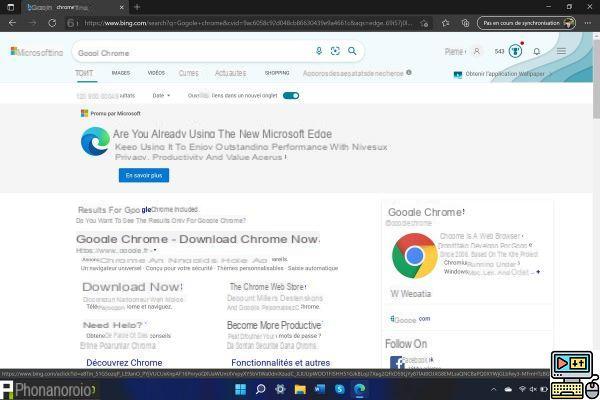The image size is (600, 400).
Task: Click En savoir plus button
Action: [144, 175]
